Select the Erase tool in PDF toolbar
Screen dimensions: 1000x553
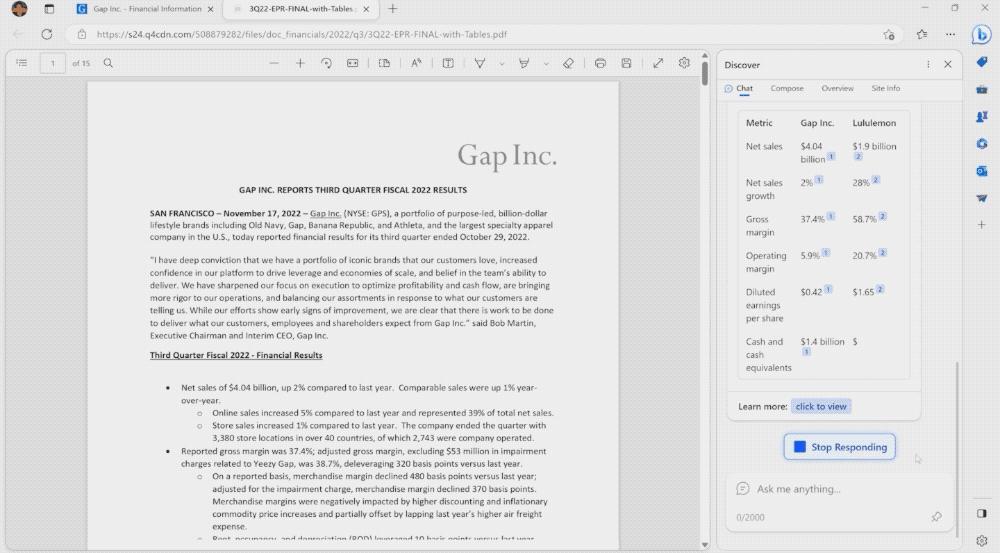click(568, 63)
